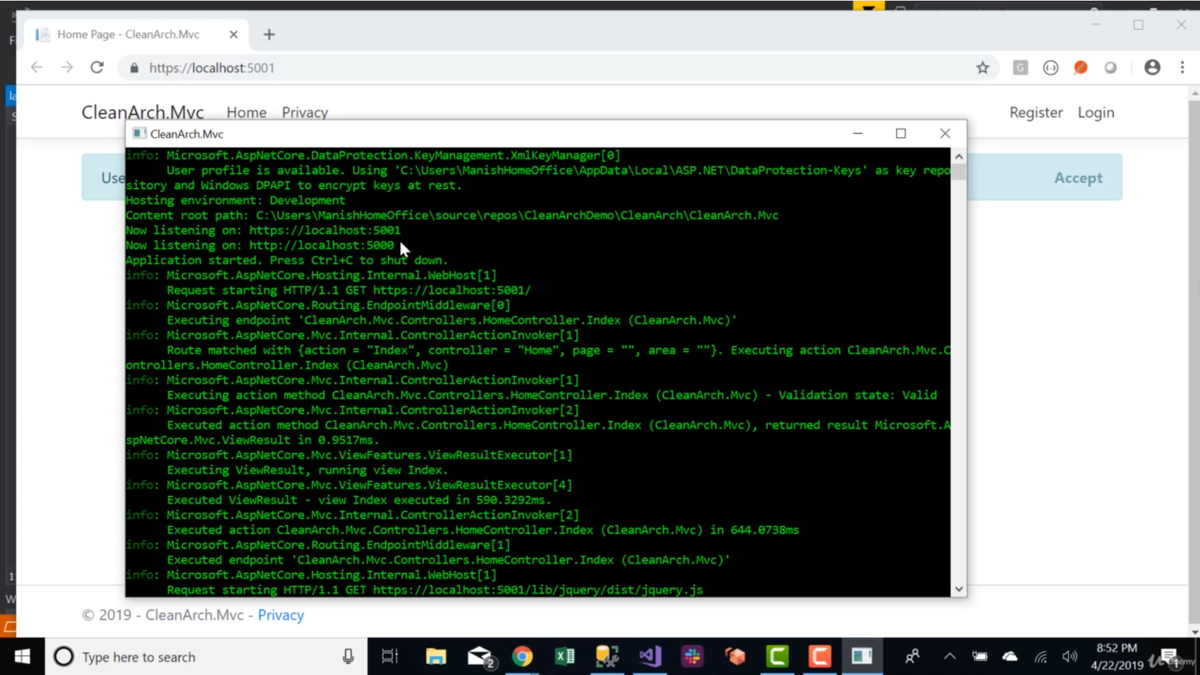Image resolution: width=1200 pixels, height=675 pixels.
Task: Open Visual Studio from the taskbar
Action: (650, 657)
